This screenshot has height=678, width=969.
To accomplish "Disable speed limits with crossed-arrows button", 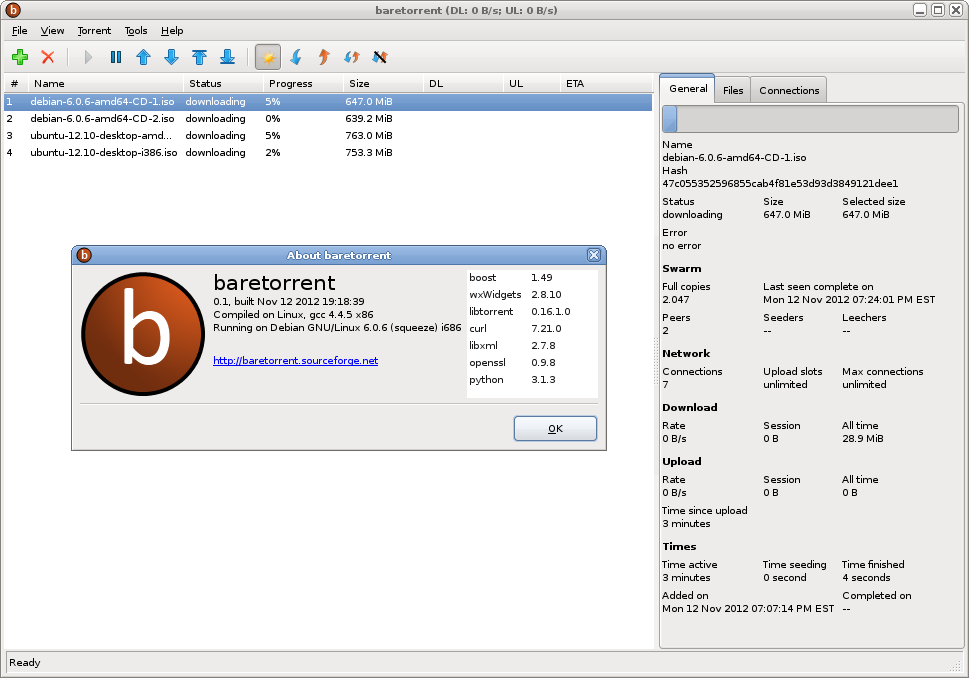I will pos(379,57).
